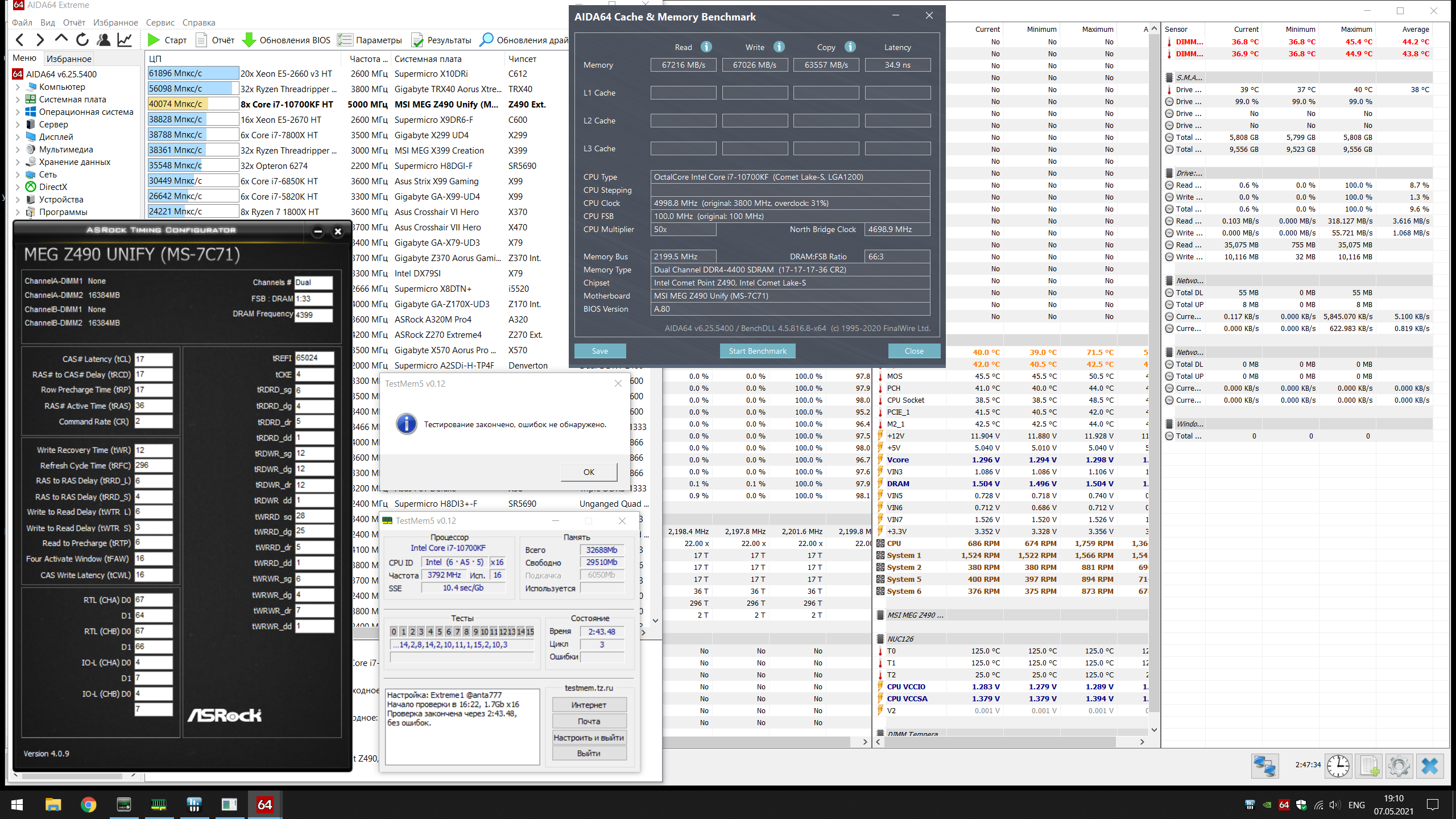Click the logging sheet icon with green plus
Screen dimensions: 1456x819
pyautogui.click(x=1369, y=766)
